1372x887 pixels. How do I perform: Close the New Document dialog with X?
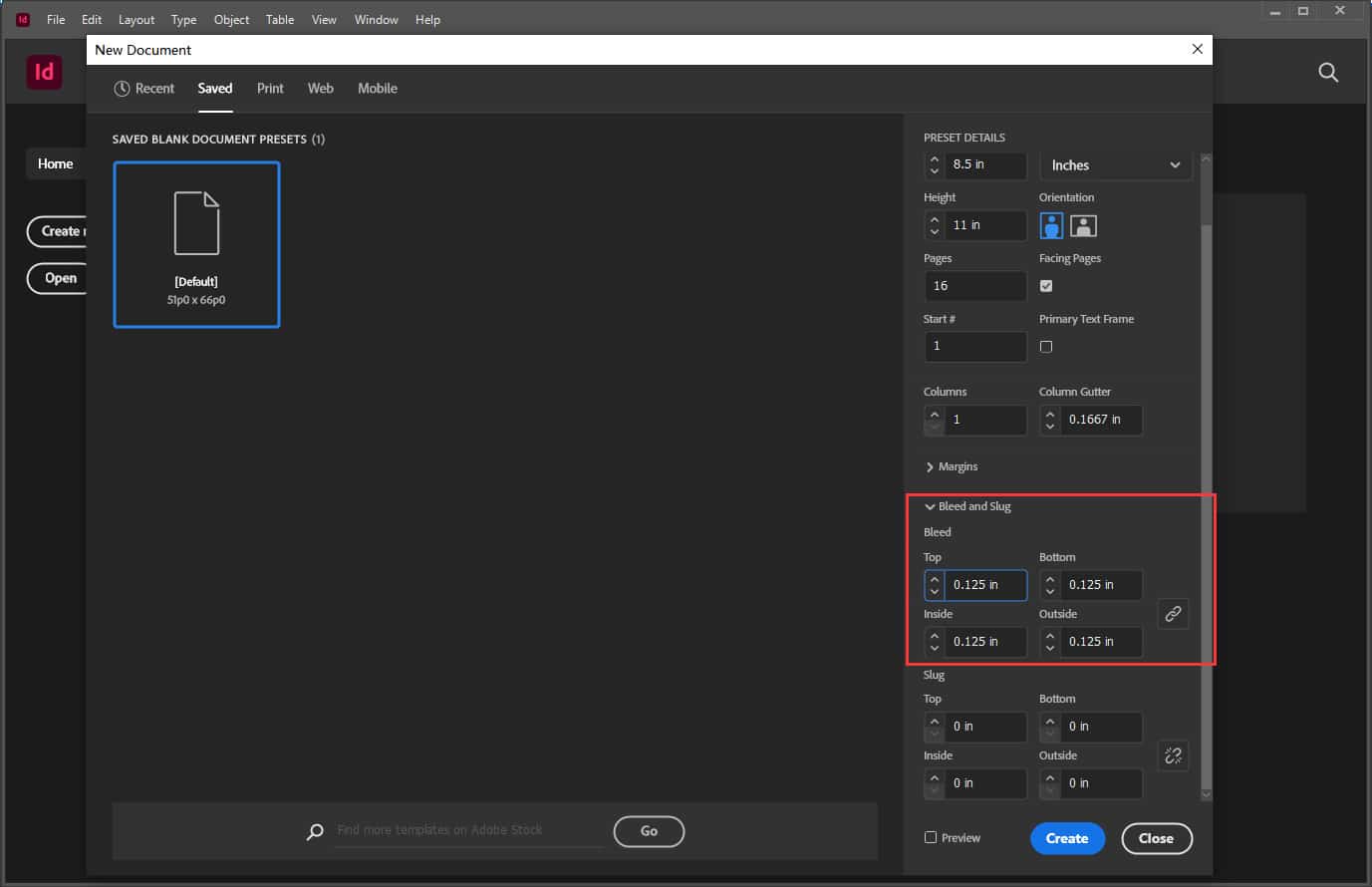[1198, 49]
